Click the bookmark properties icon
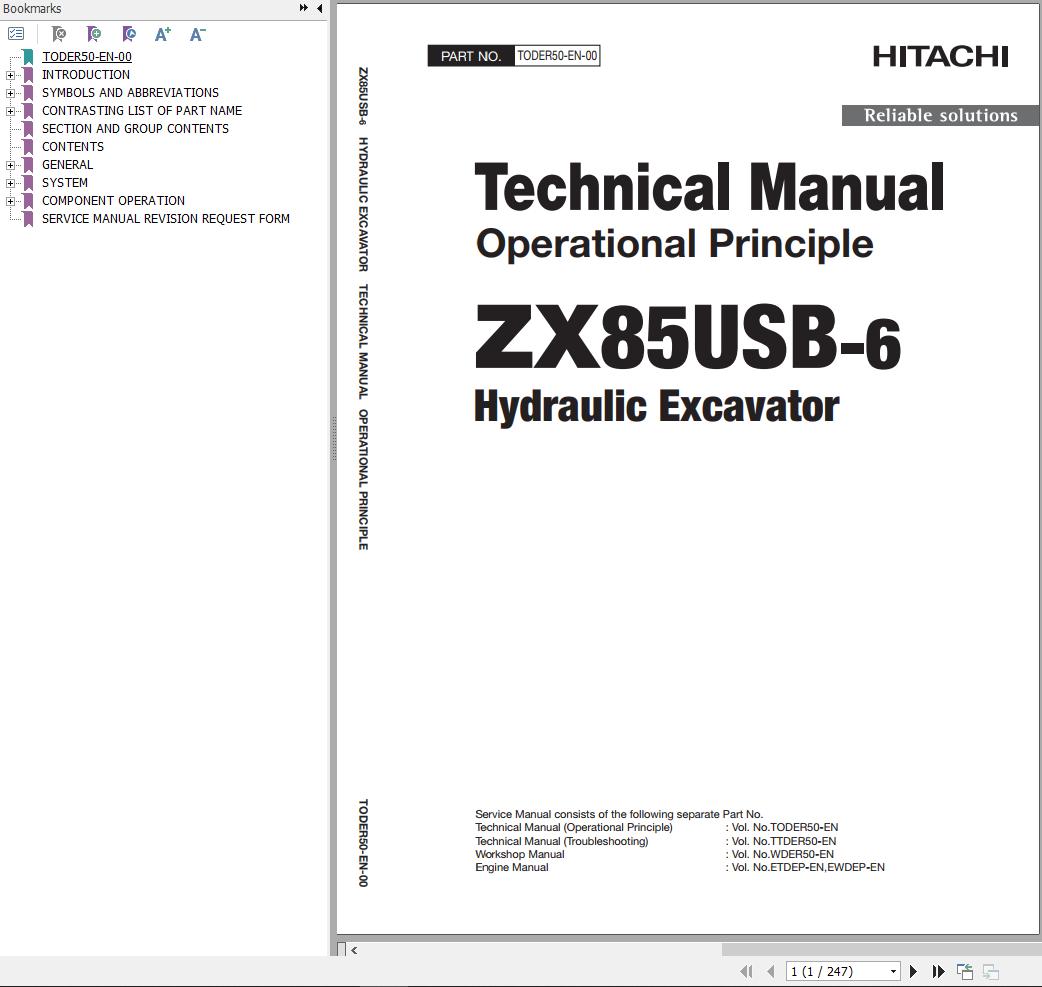Viewport: 1042px width, 987px height. pyautogui.click(x=129, y=33)
